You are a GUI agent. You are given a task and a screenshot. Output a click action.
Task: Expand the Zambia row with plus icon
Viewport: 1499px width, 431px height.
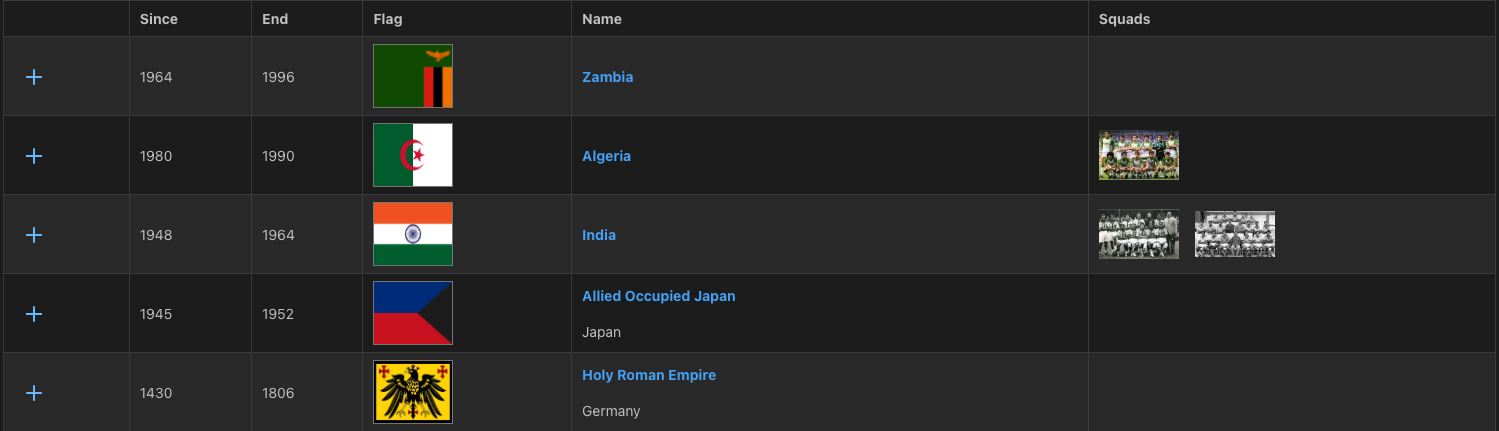tap(34, 77)
